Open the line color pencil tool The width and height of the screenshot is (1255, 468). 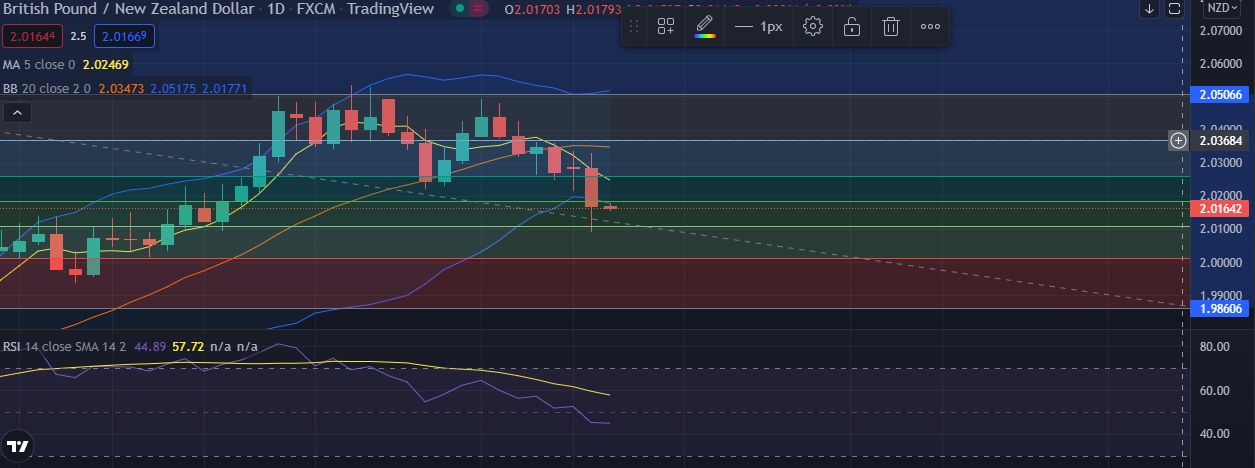point(705,27)
